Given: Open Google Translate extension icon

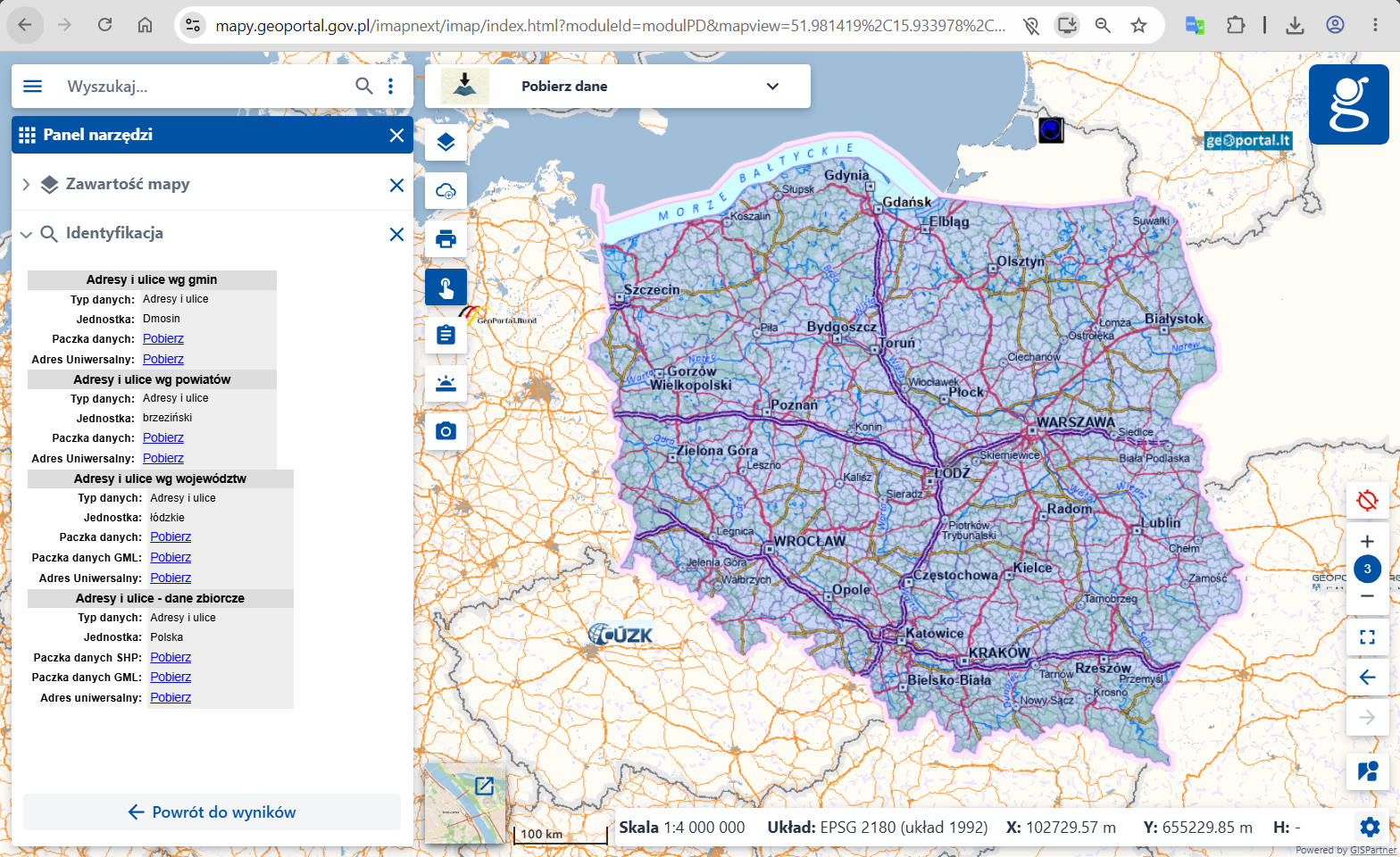Looking at the screenshot, I should (1195, 25).
